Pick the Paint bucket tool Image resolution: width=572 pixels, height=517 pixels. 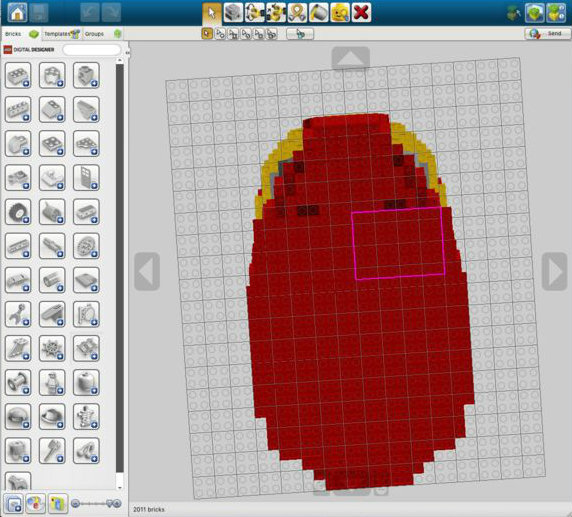click(319, 13)
